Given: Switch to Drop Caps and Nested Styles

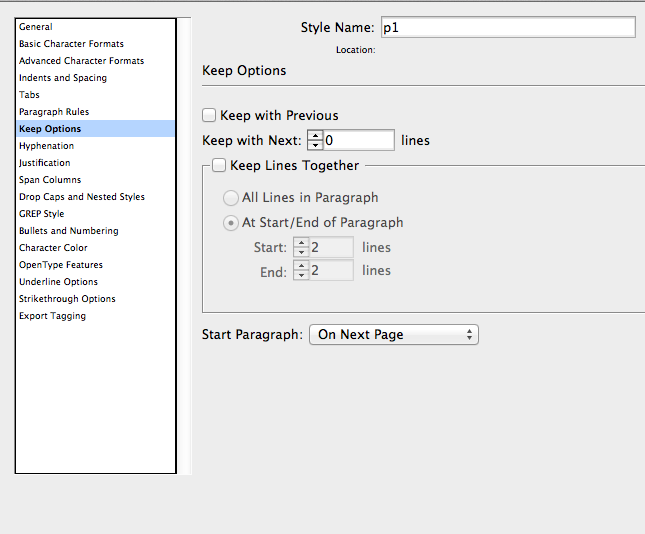Looking at the screenshot, I should point(82,197).
